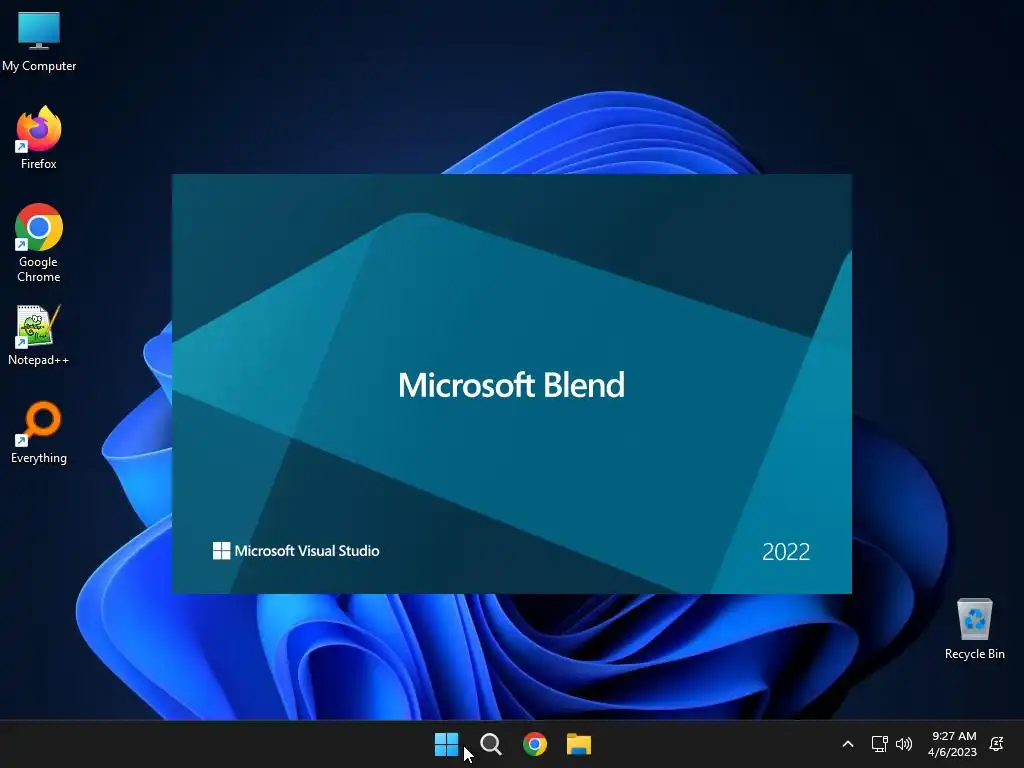Image resolution: width=1024 pixels, height=768 pixels.
Task: Select the Notepad++ desktop shortcut
Action: pyautogui.click(x=39, y=334)
